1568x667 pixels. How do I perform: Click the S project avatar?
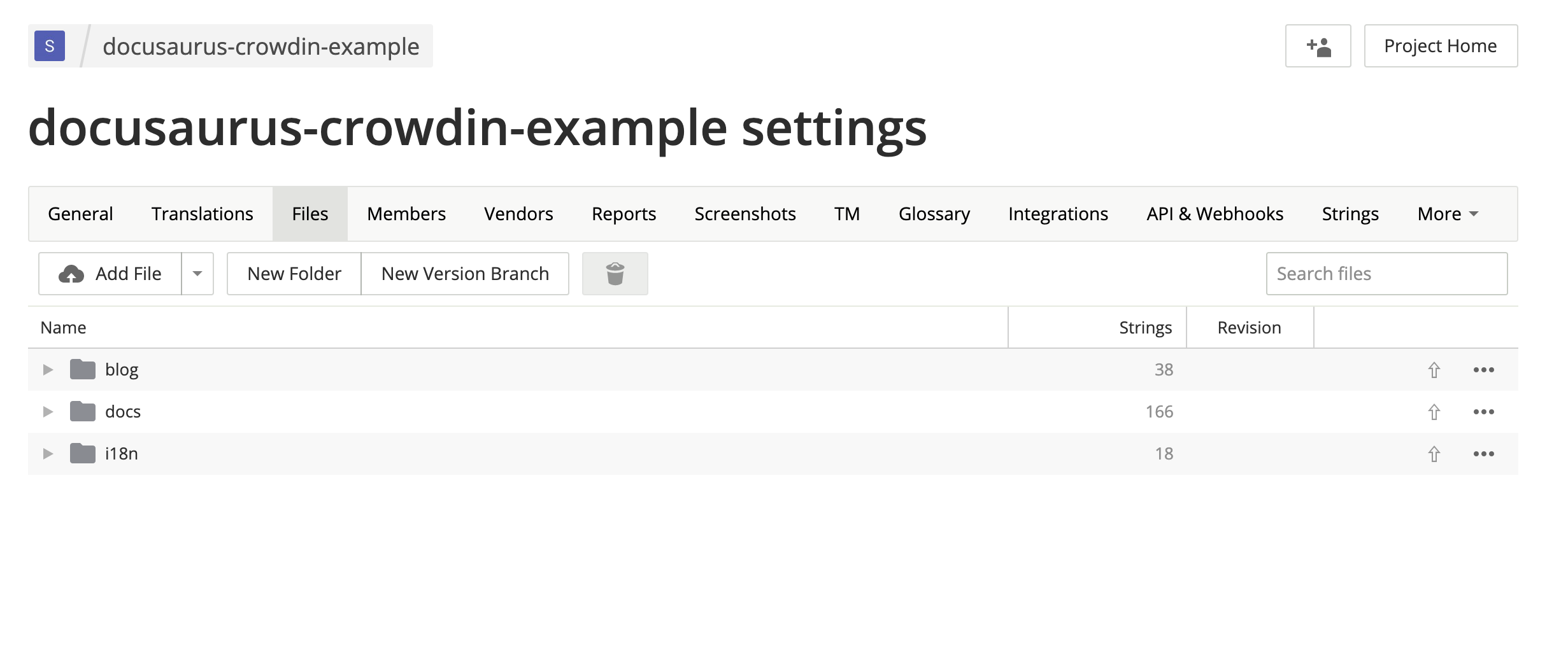click(x=48, y=45)
